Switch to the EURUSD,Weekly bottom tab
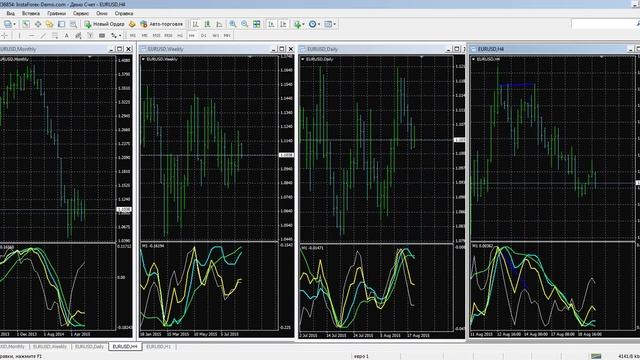 [50, 347]
